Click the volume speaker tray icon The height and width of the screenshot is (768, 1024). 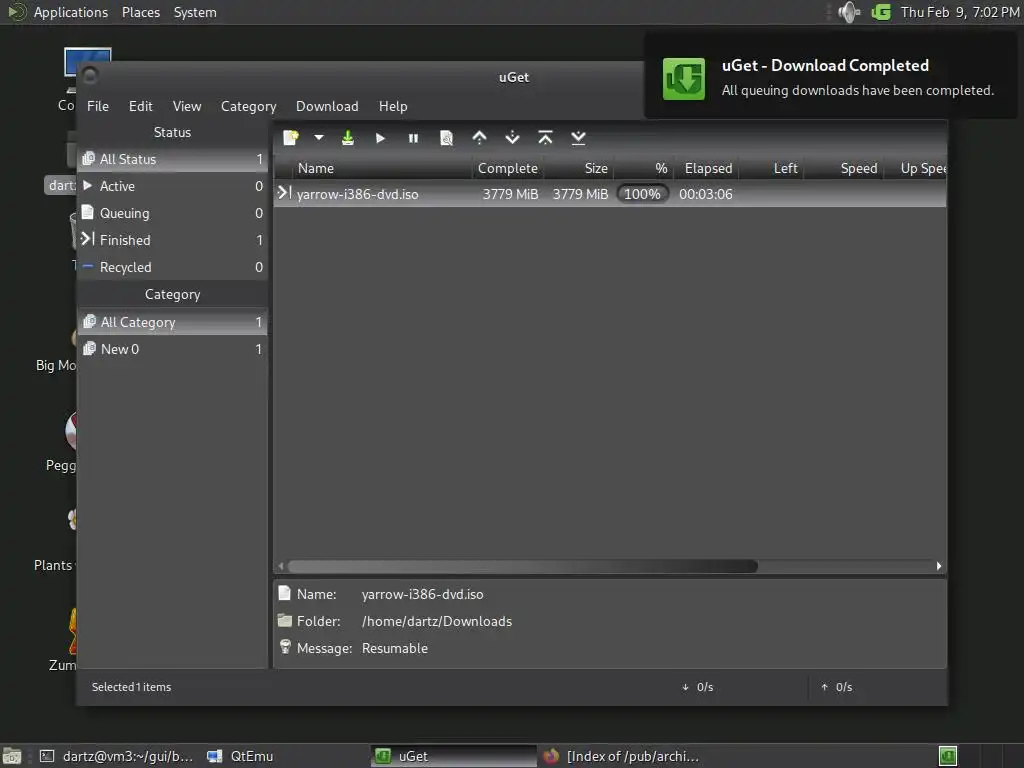(x=848, y=12)
